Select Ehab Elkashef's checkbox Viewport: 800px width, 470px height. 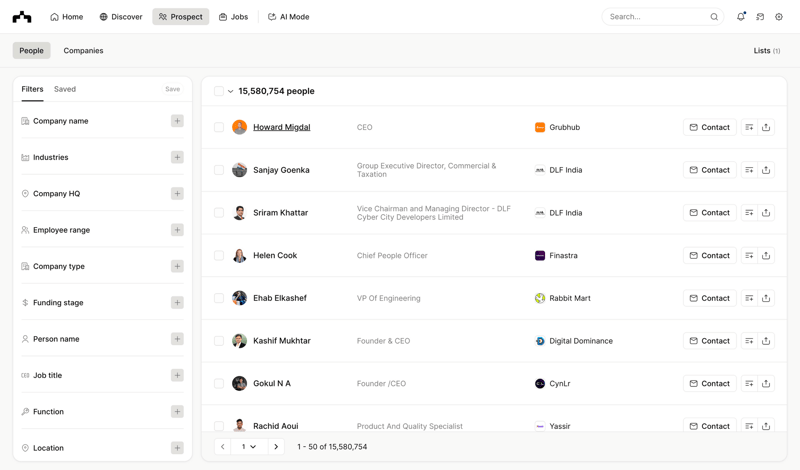(x=219, y=298)
